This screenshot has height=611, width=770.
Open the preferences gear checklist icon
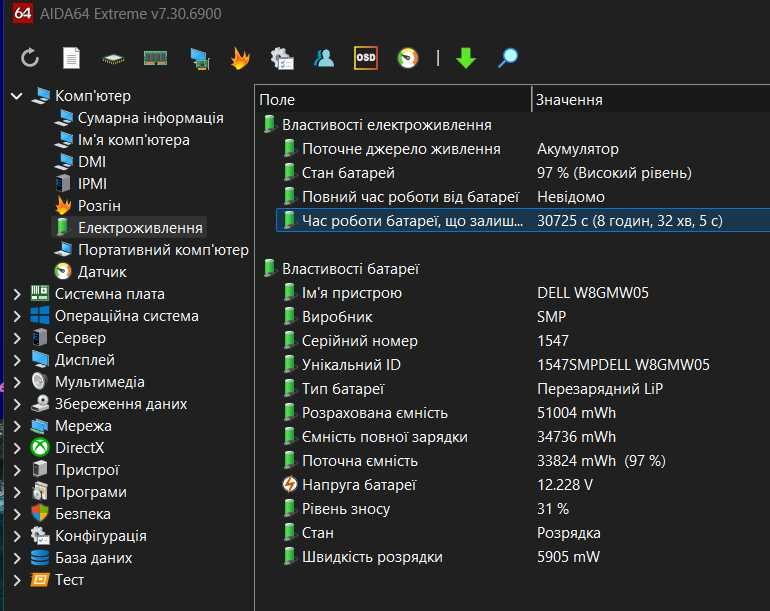[282, 58]
